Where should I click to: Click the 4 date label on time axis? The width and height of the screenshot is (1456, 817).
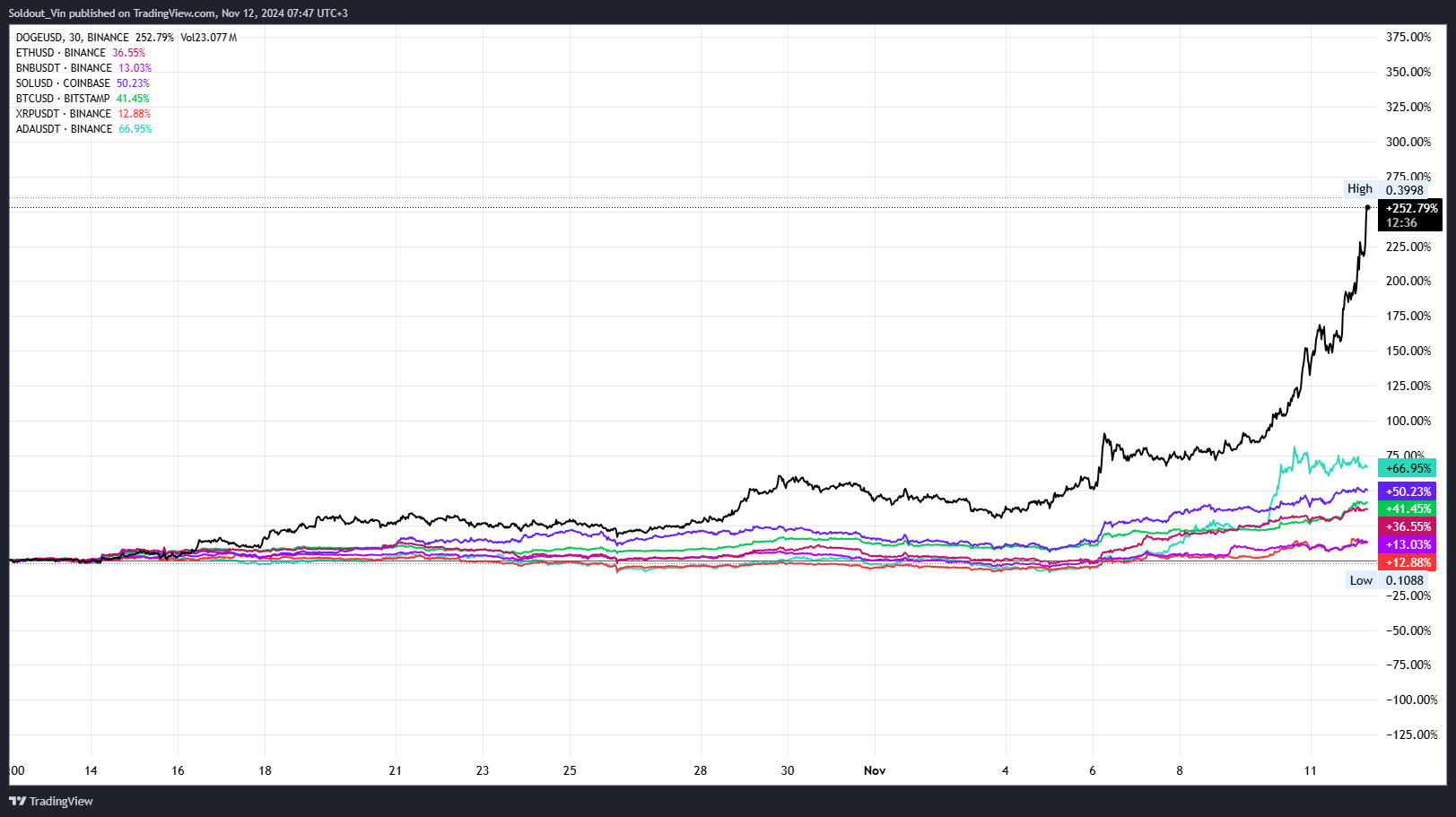point(1006,770)
